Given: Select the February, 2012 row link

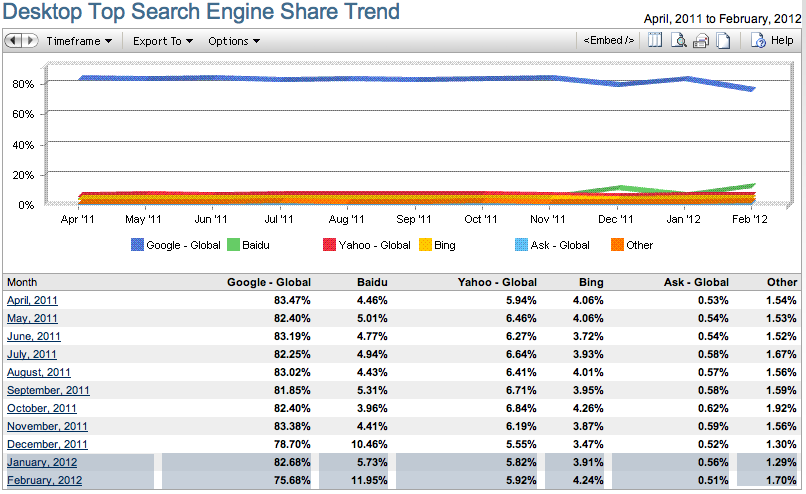Looking at the screenshot, I should pos(45,480).
